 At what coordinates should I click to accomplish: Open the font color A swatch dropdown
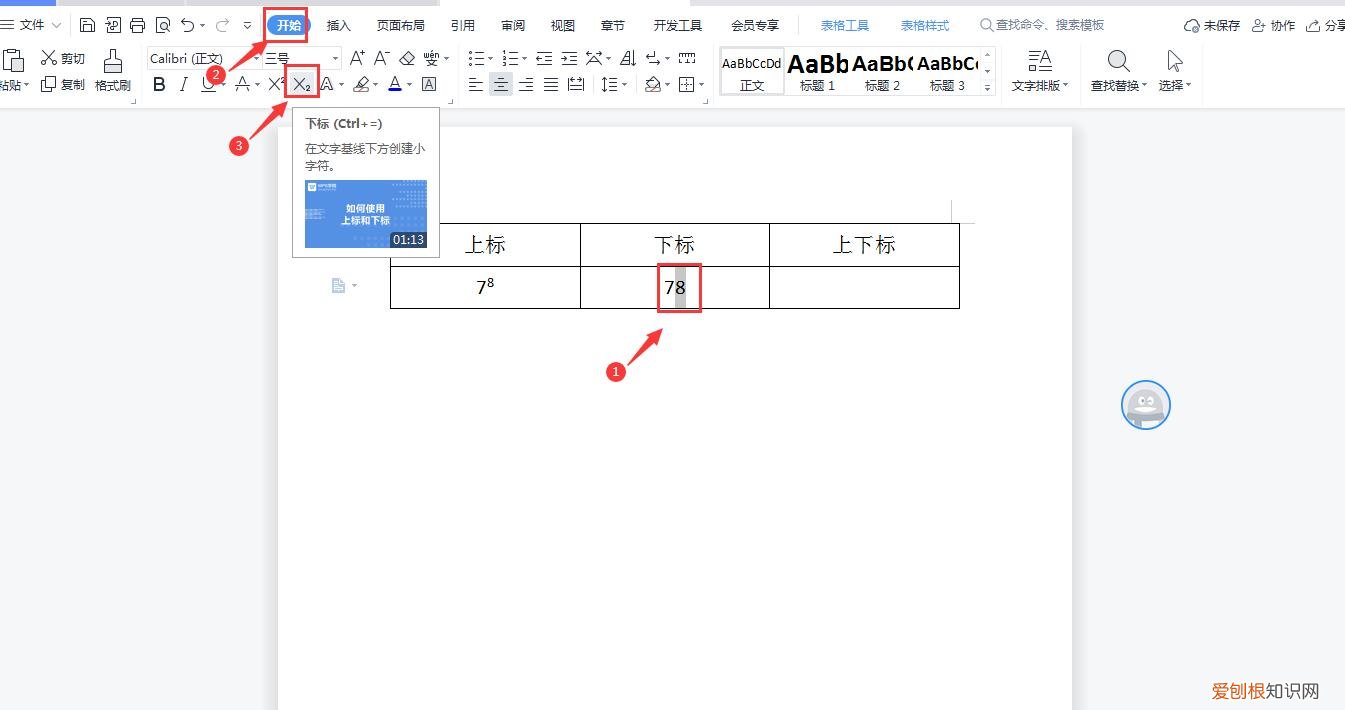click(395, 84)
